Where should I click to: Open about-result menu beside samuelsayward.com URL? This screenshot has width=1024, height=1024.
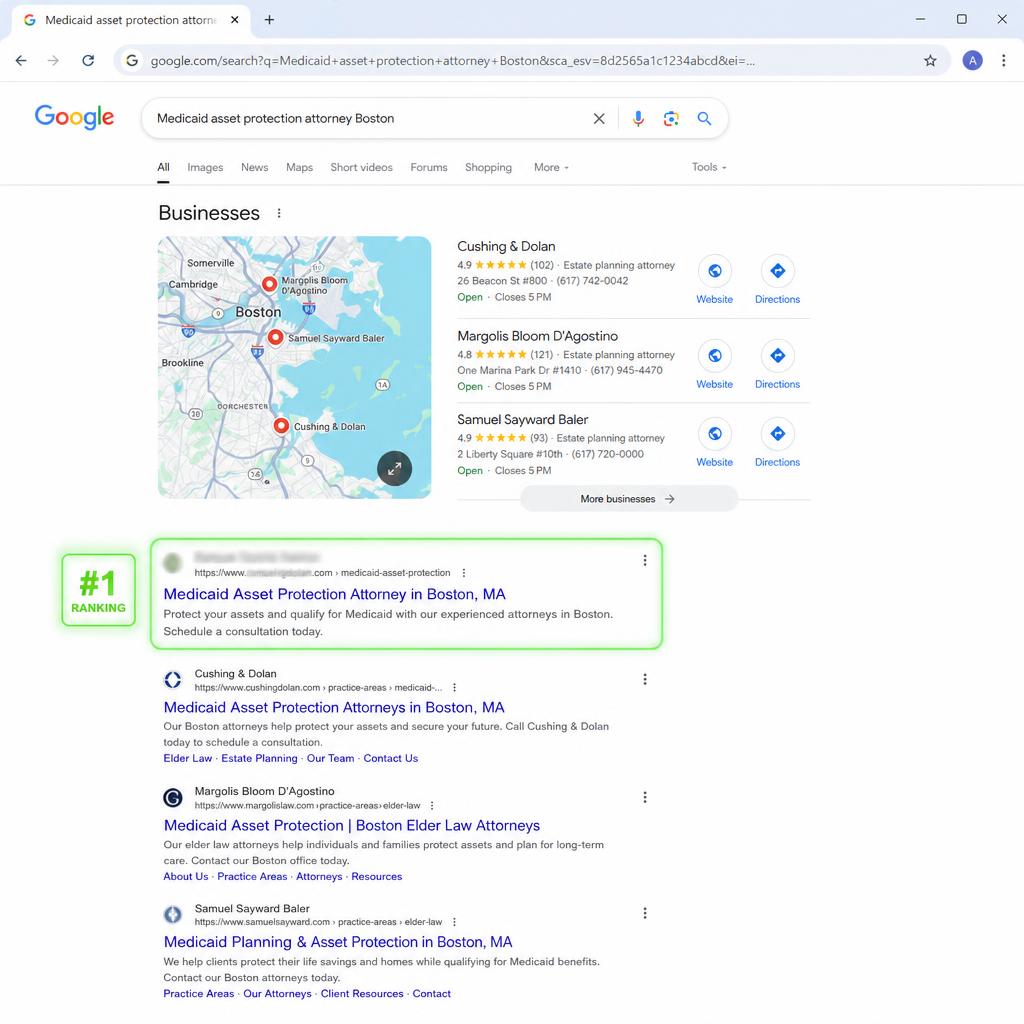[x=455, y=922]
